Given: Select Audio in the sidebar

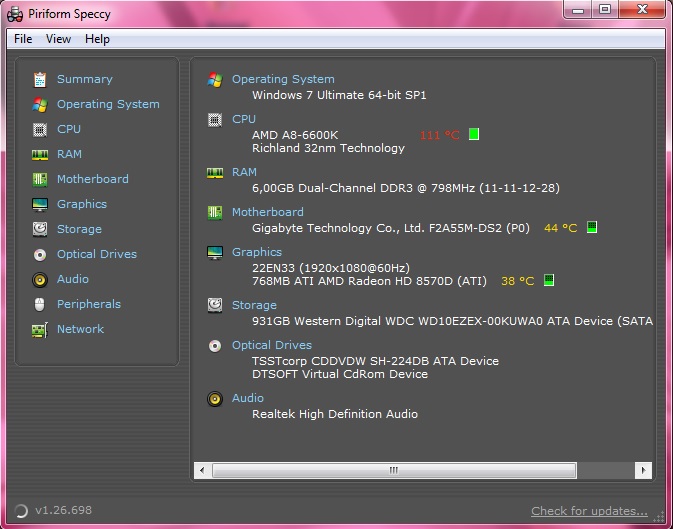Looking at the screenshot, I should (x=73, y=279).
